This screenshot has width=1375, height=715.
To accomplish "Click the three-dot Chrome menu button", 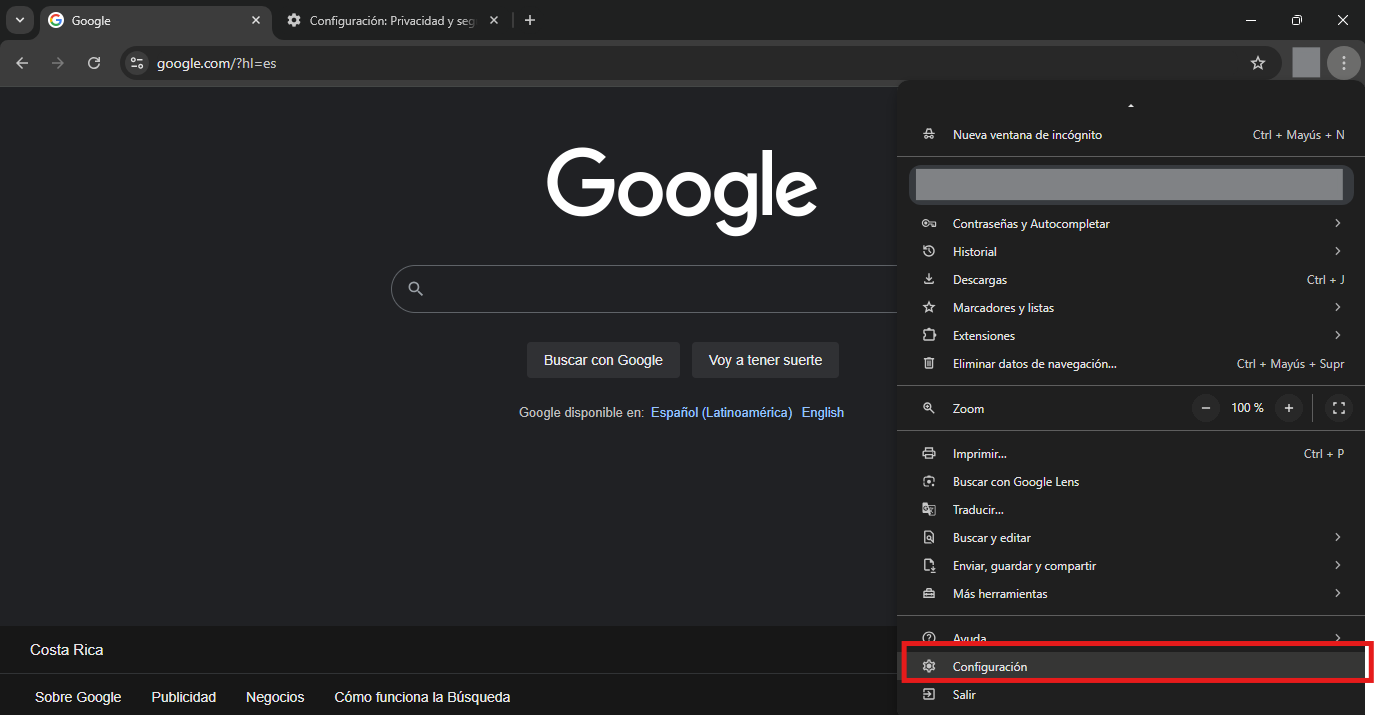I will coord(1344,63).
